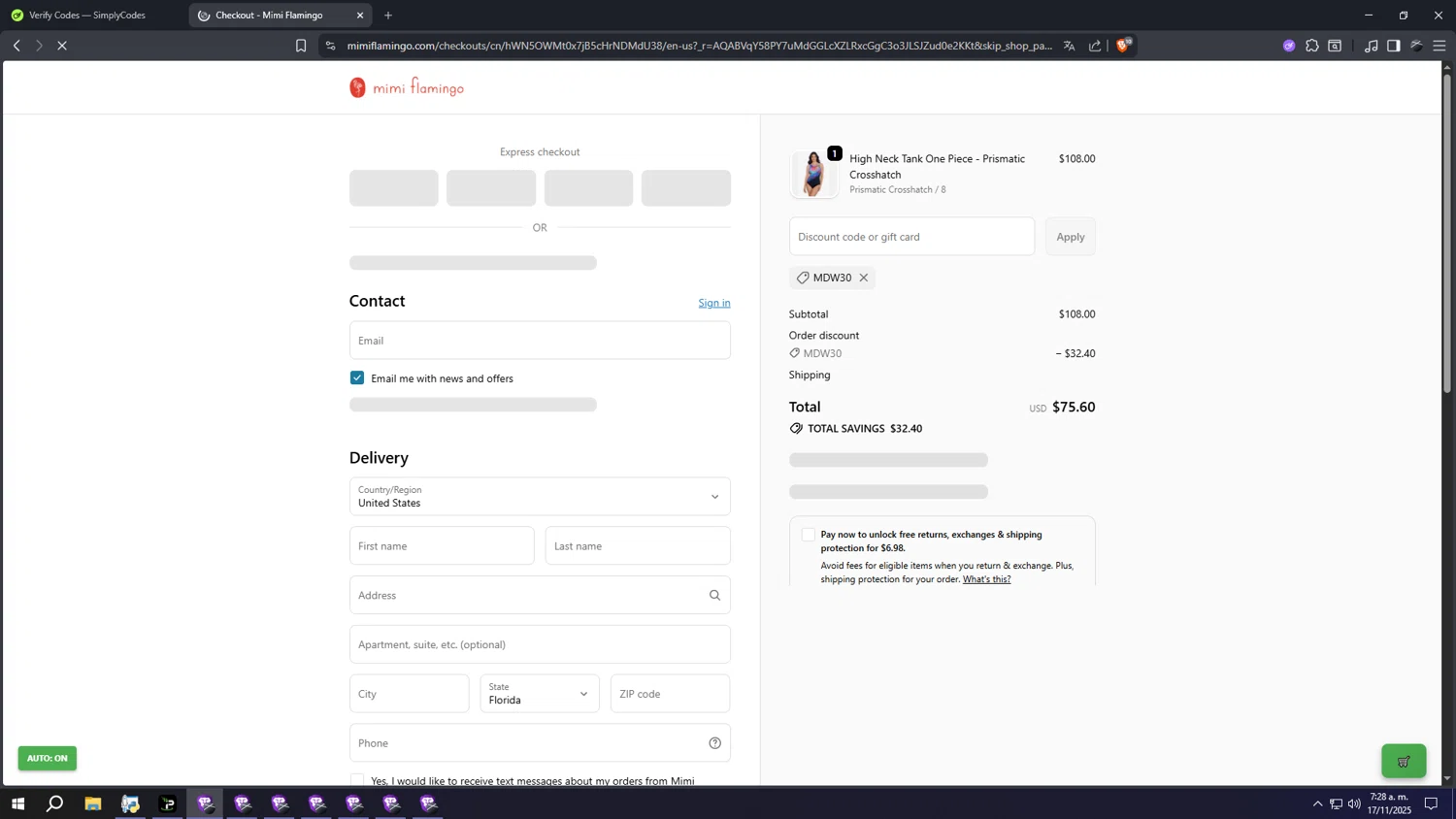Check the text messages about orders box
1456x819 pixels.
pyautogui.click(x=357, y=779)
